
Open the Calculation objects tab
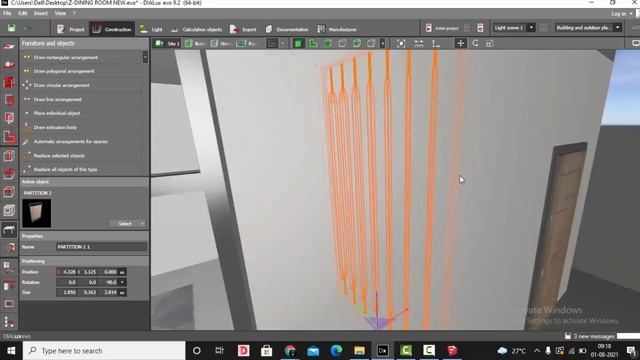[x=197, y=29]
